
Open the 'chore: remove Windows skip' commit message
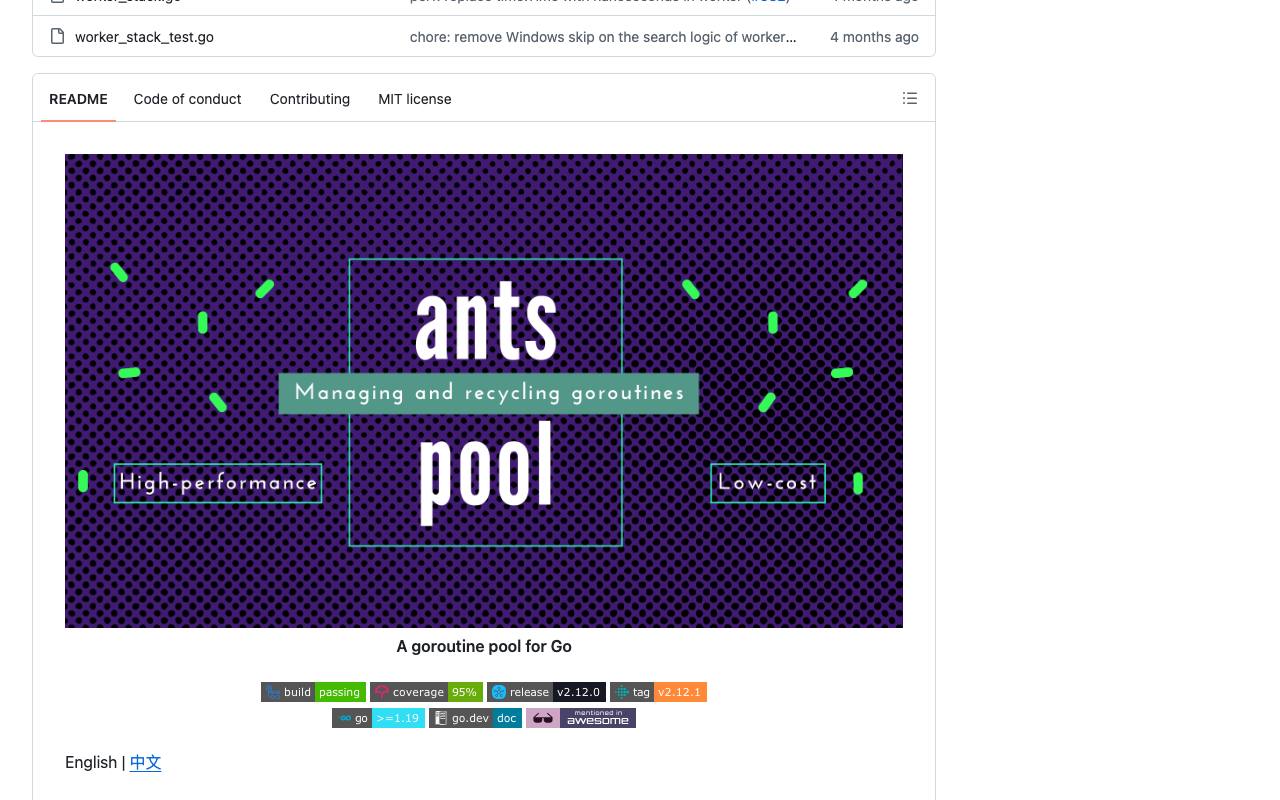click(603, 37)
